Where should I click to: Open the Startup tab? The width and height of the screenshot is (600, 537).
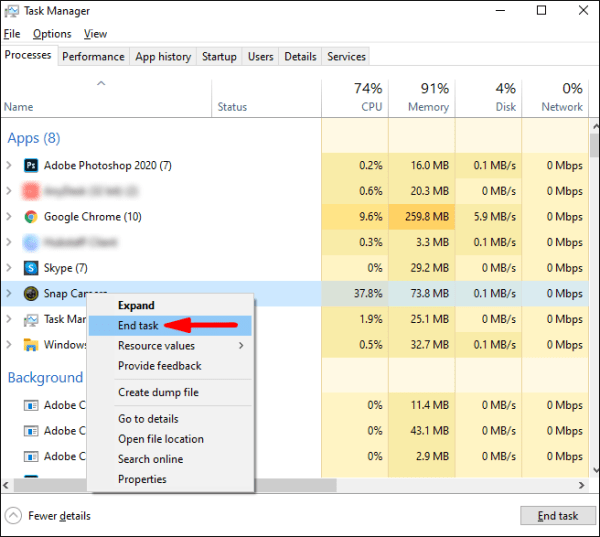[x=219, y=57]
